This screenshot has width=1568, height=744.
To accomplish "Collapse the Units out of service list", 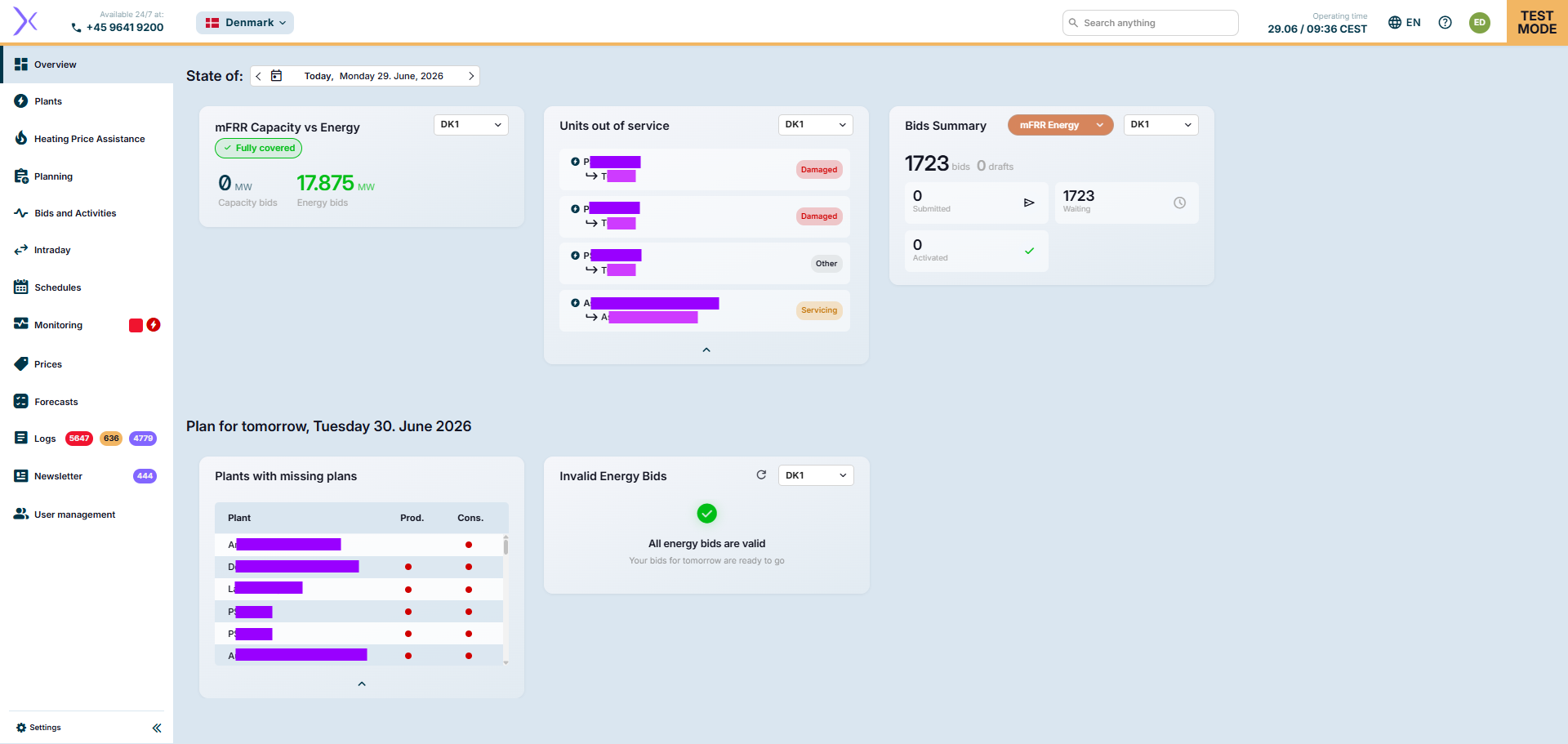I will click(706, 350).
